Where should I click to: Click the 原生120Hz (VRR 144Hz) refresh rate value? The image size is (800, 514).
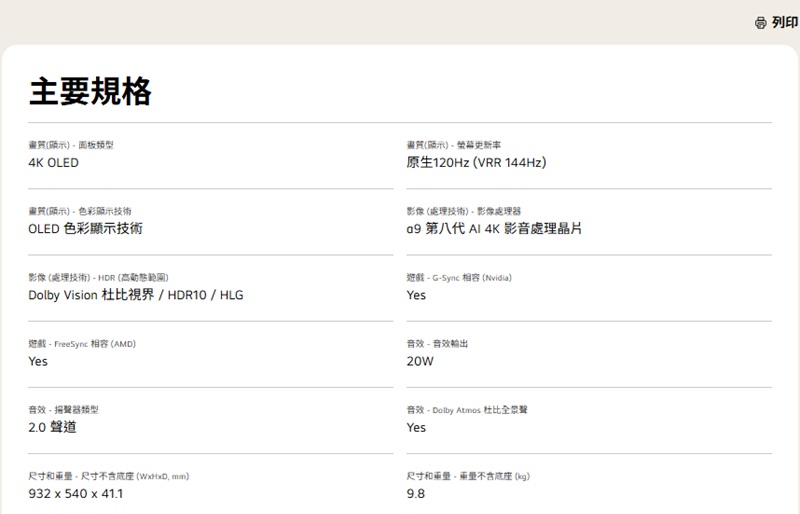[x=476, y=162]
